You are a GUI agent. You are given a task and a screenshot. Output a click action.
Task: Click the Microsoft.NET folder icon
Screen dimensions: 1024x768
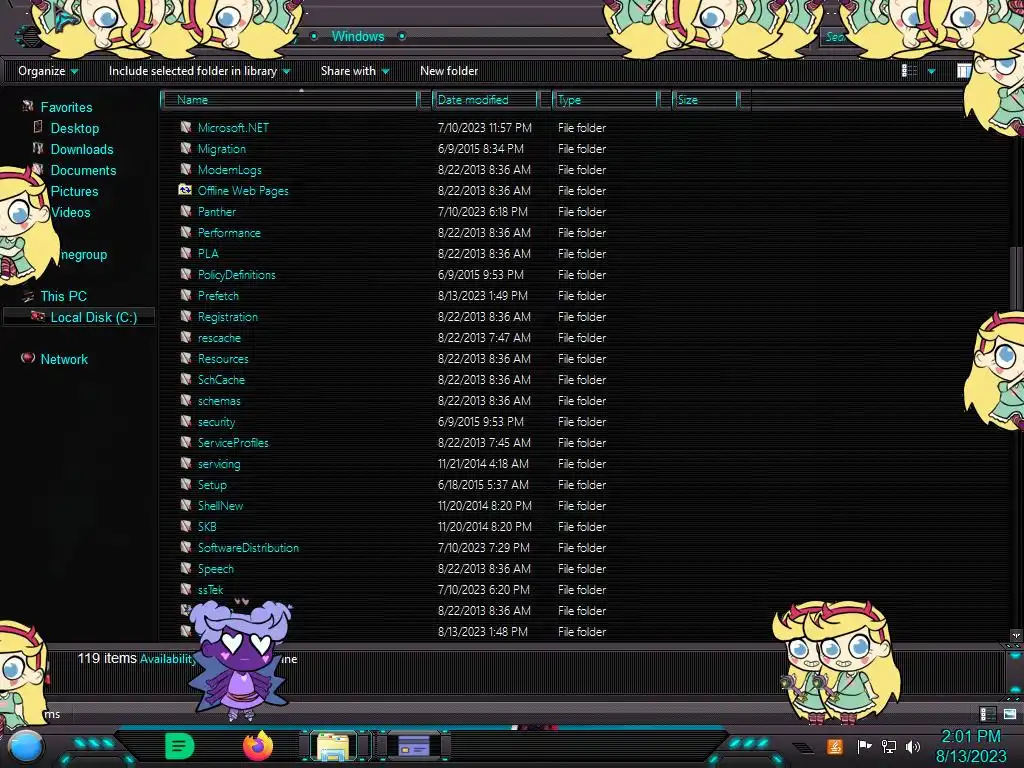[185, 127]
